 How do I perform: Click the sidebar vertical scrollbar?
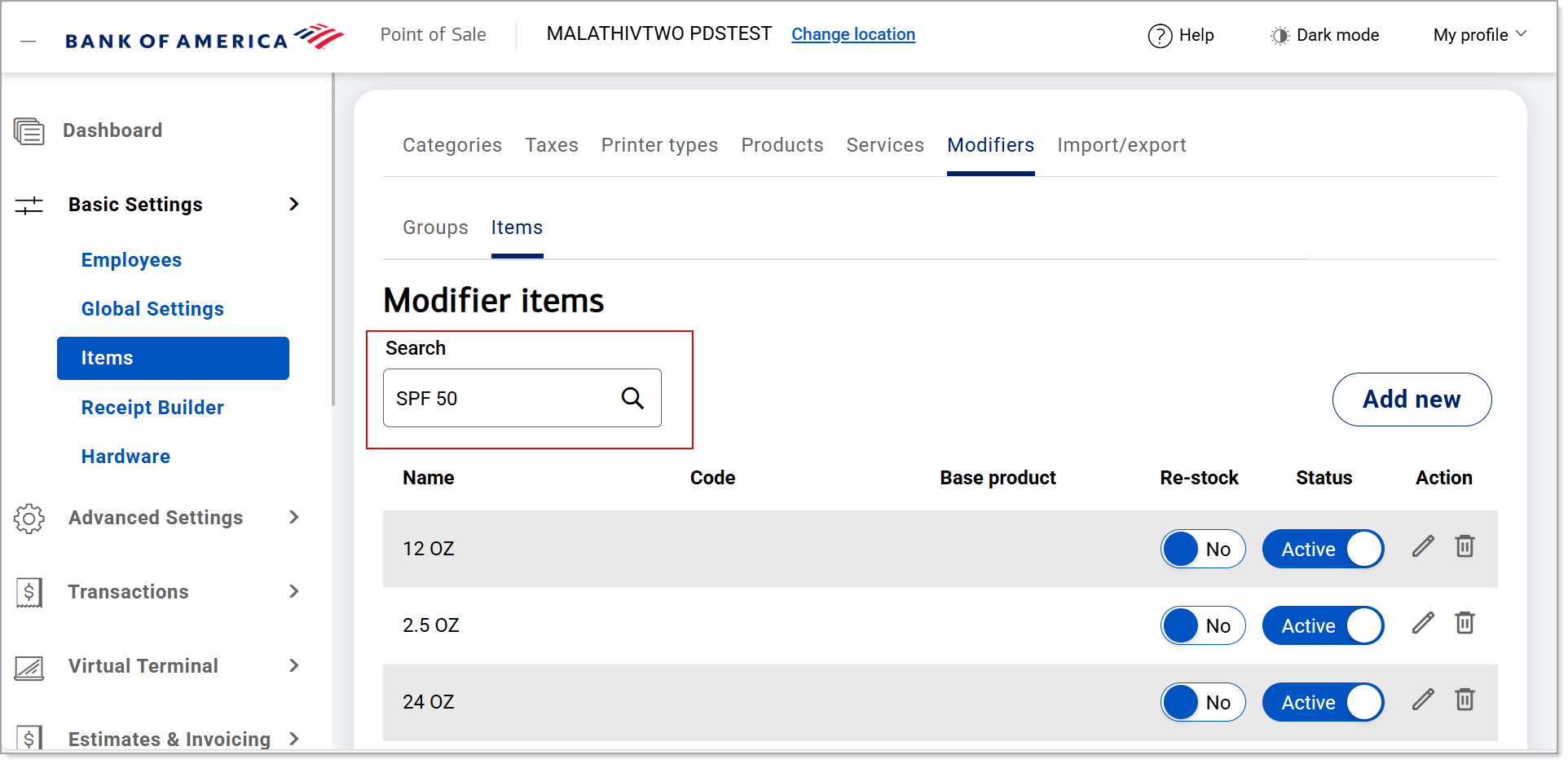click(x=333, y=240)
